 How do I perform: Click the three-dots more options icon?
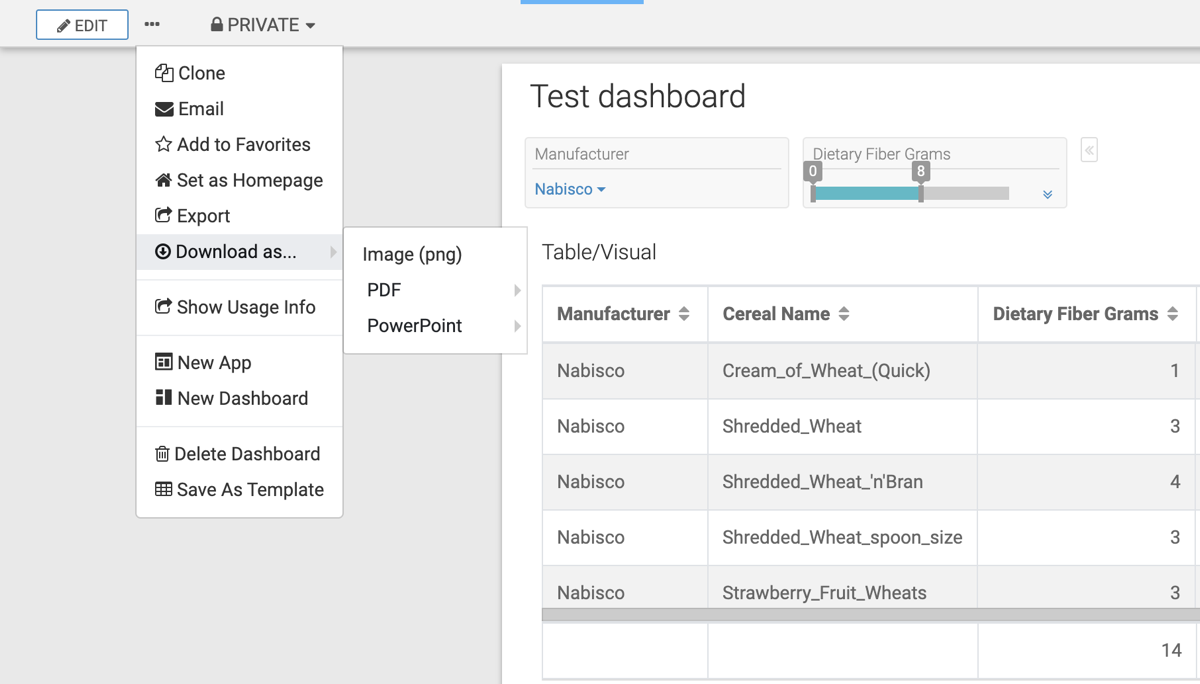152,24
